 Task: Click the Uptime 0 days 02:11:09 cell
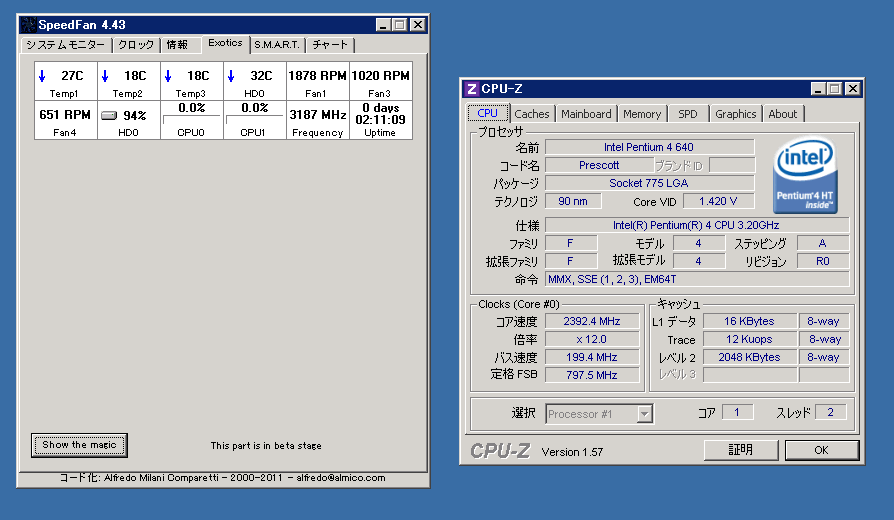[381, 120]
